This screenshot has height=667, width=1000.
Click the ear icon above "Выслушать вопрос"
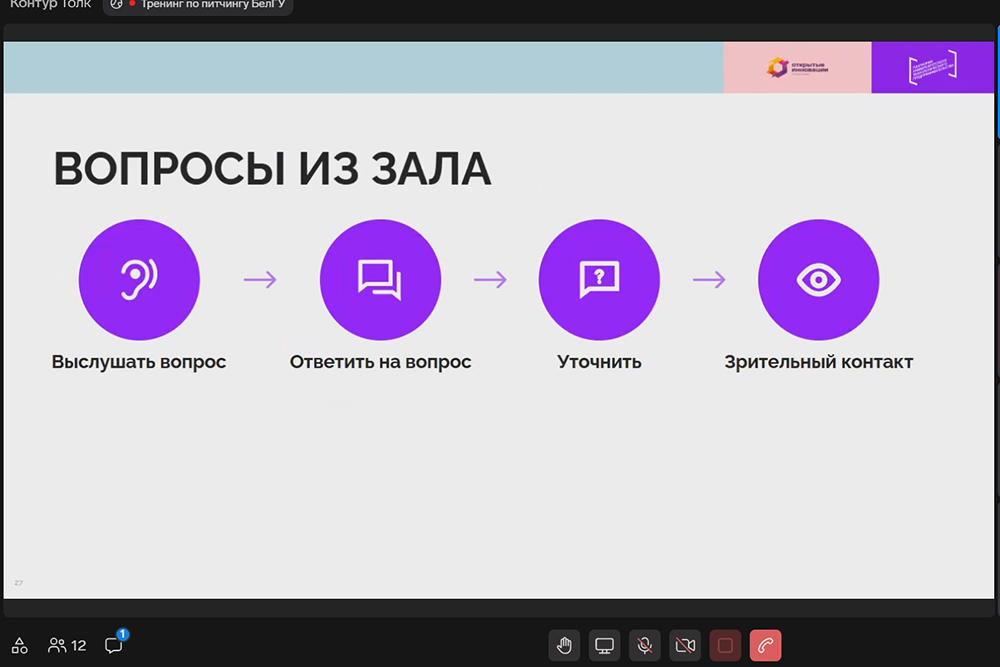point(139,280)
